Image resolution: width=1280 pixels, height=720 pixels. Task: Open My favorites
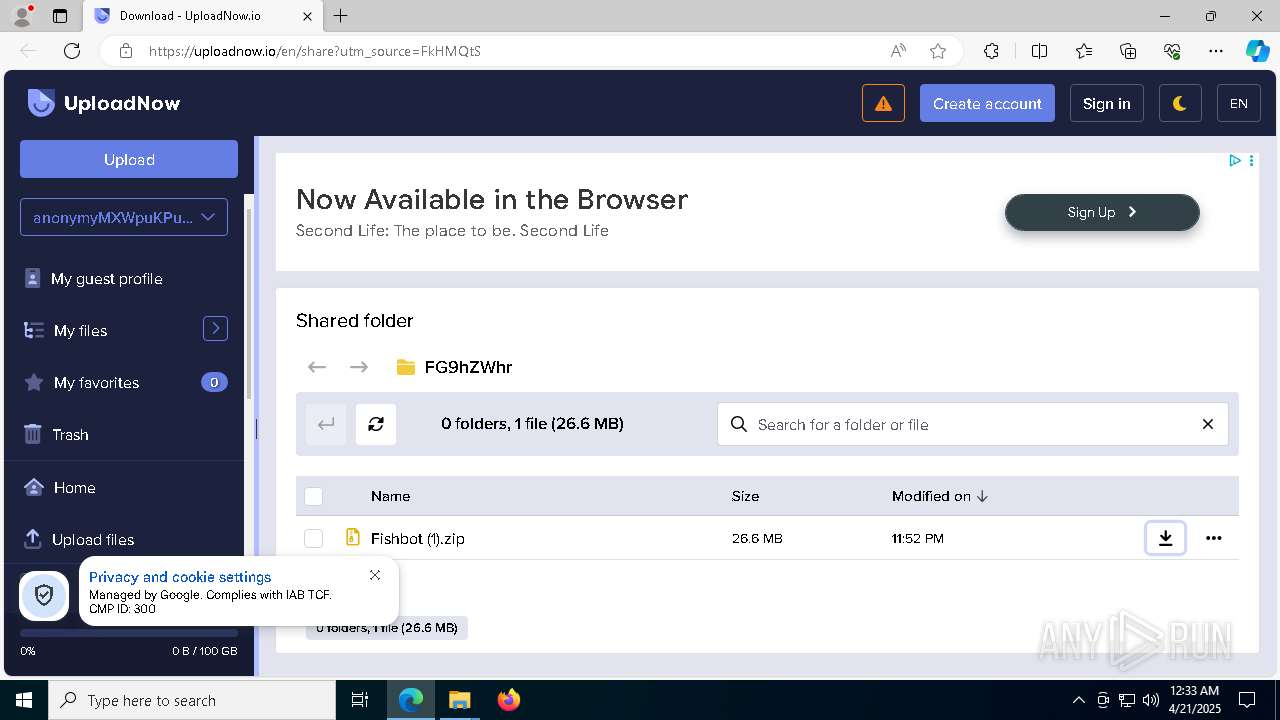(x=96, y=383)
